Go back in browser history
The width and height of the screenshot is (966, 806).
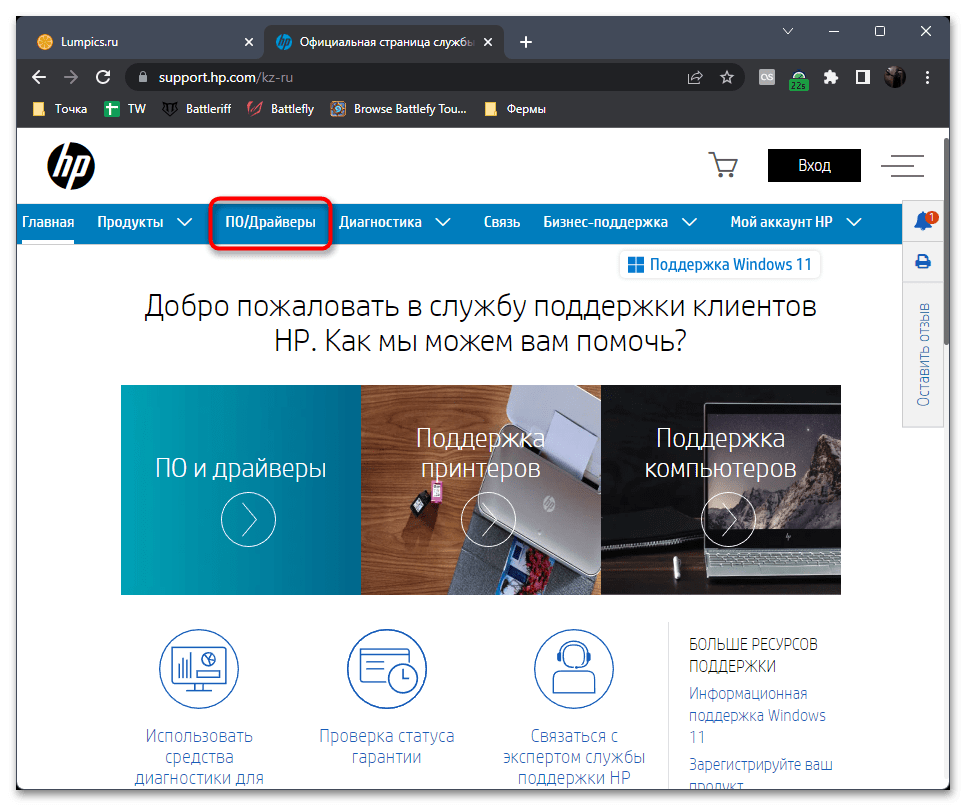(39, 77)
